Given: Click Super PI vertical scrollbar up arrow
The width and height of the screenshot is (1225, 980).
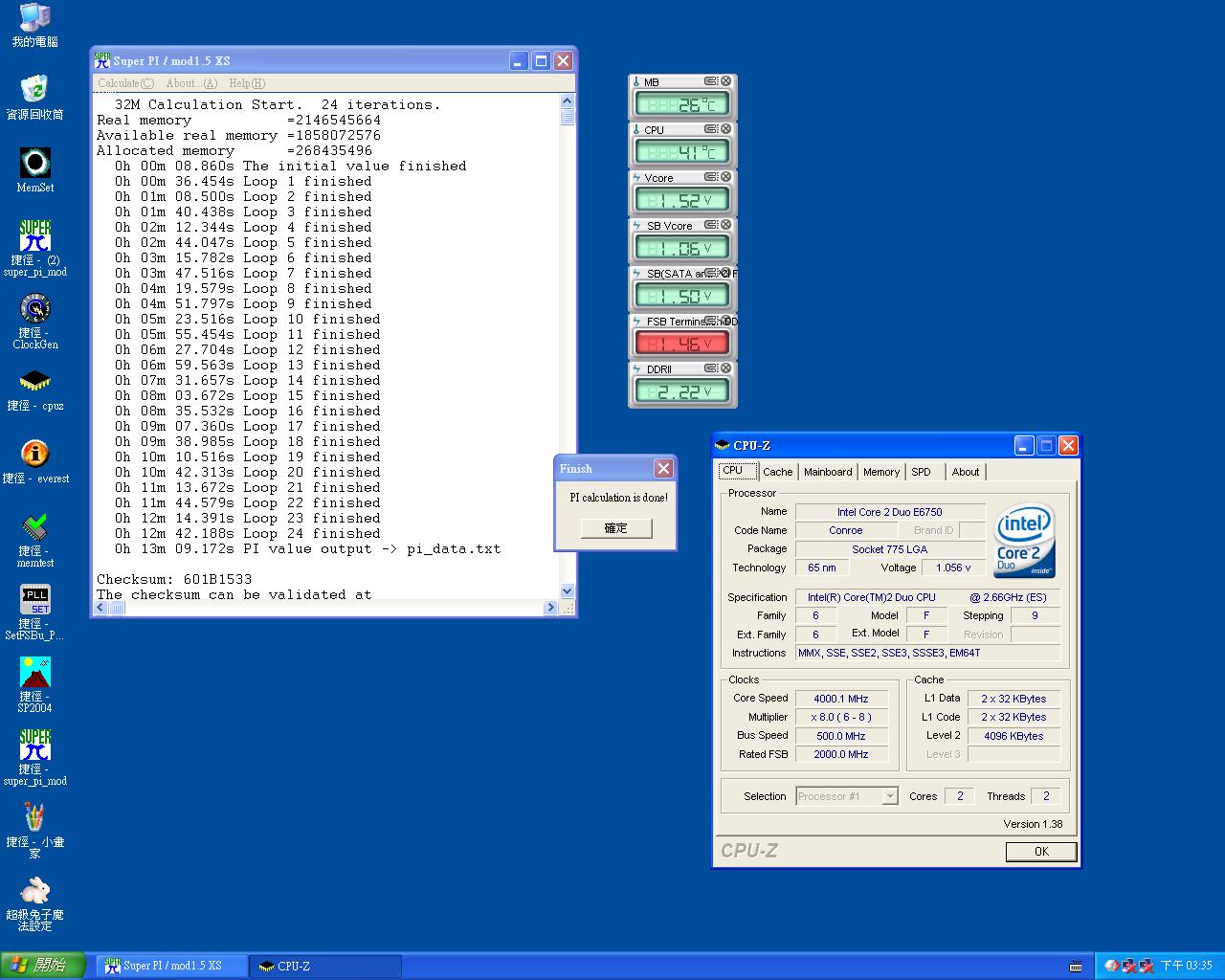Looking at the screenshot, I should 568,100.
